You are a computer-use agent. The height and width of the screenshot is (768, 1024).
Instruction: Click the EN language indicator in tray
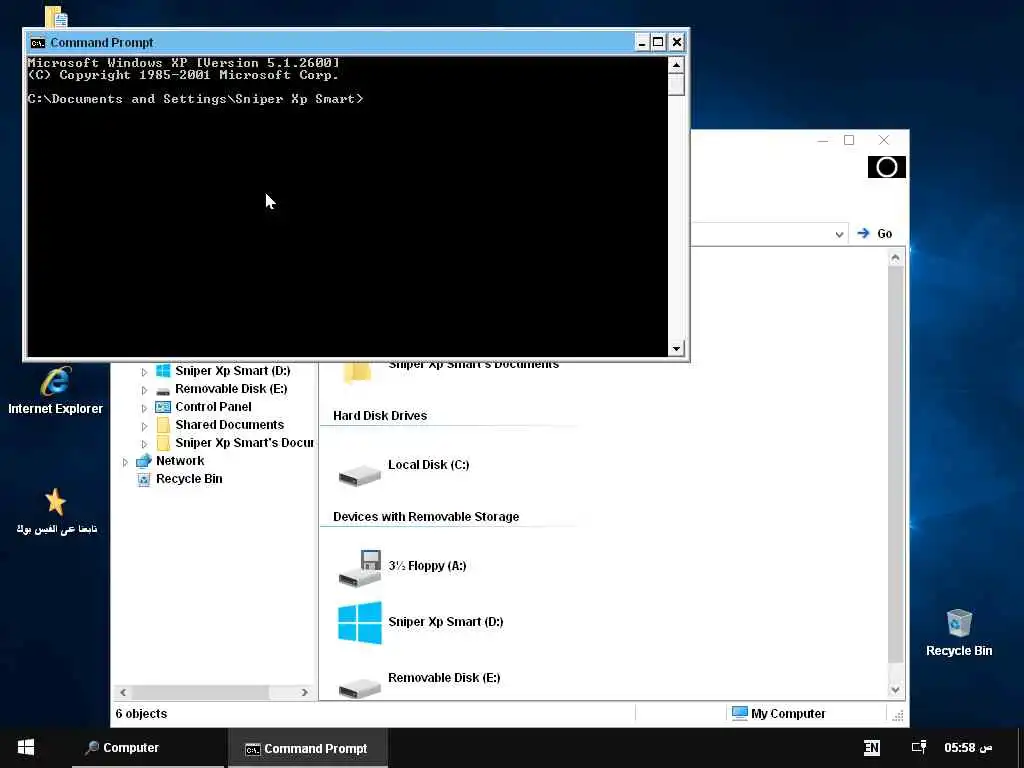point(871,748)
